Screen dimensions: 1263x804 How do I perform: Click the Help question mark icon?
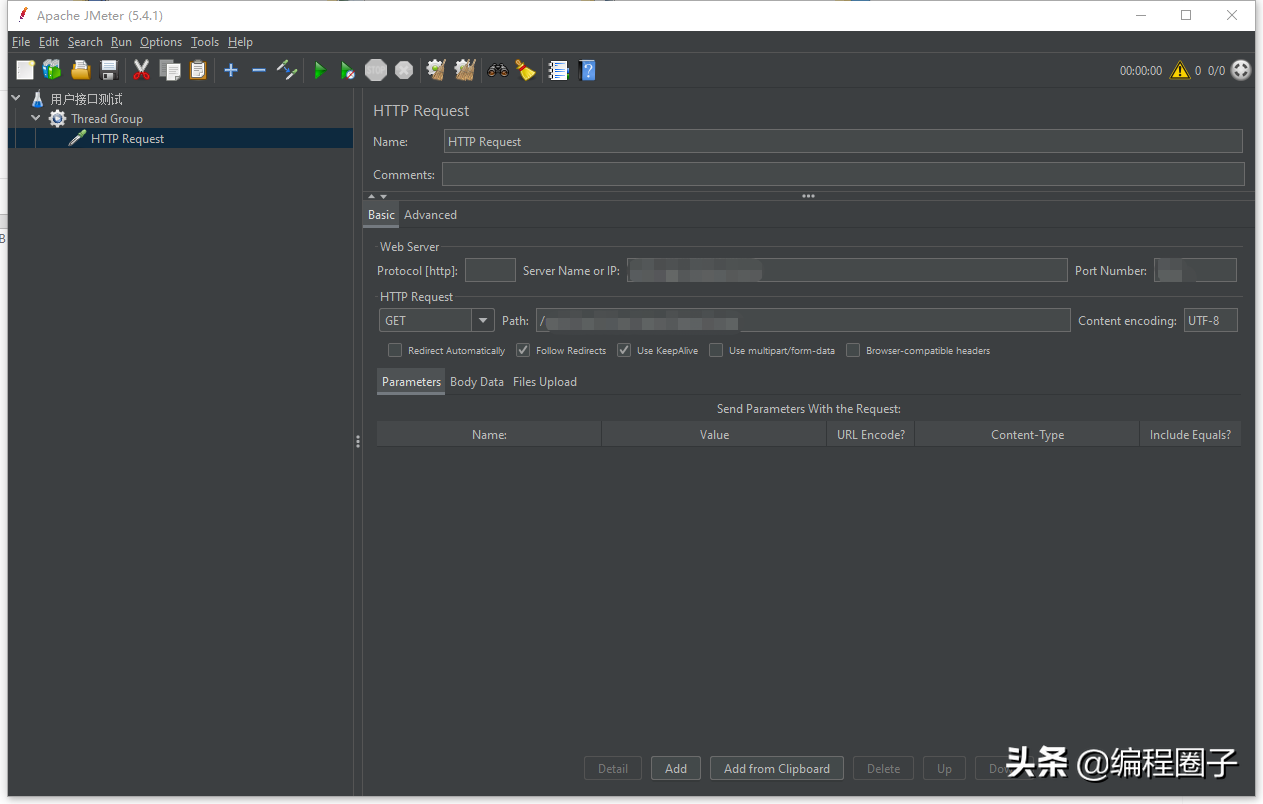[x=587, y=70]
